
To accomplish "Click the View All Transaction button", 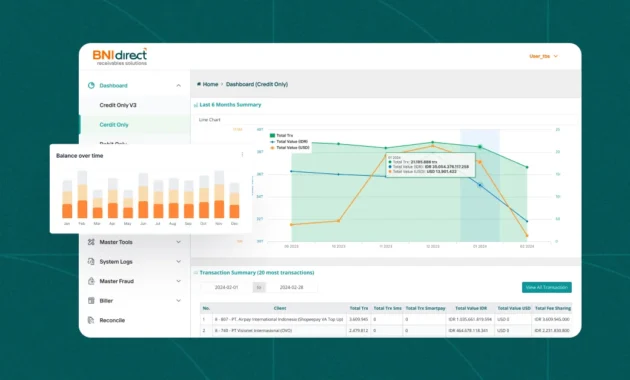I will click(546, 287).
